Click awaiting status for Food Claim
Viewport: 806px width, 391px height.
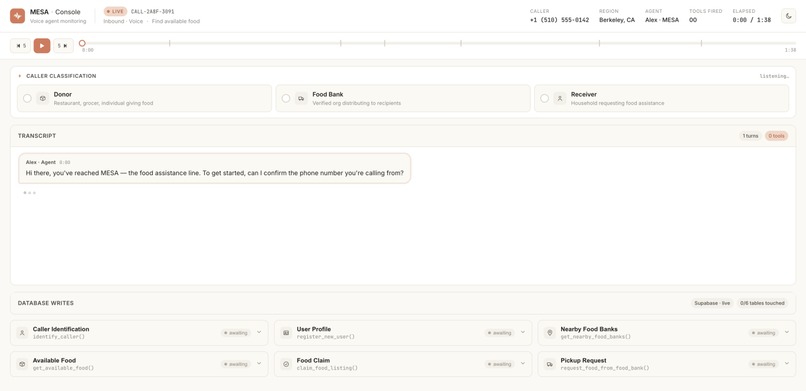coord(500,364)
